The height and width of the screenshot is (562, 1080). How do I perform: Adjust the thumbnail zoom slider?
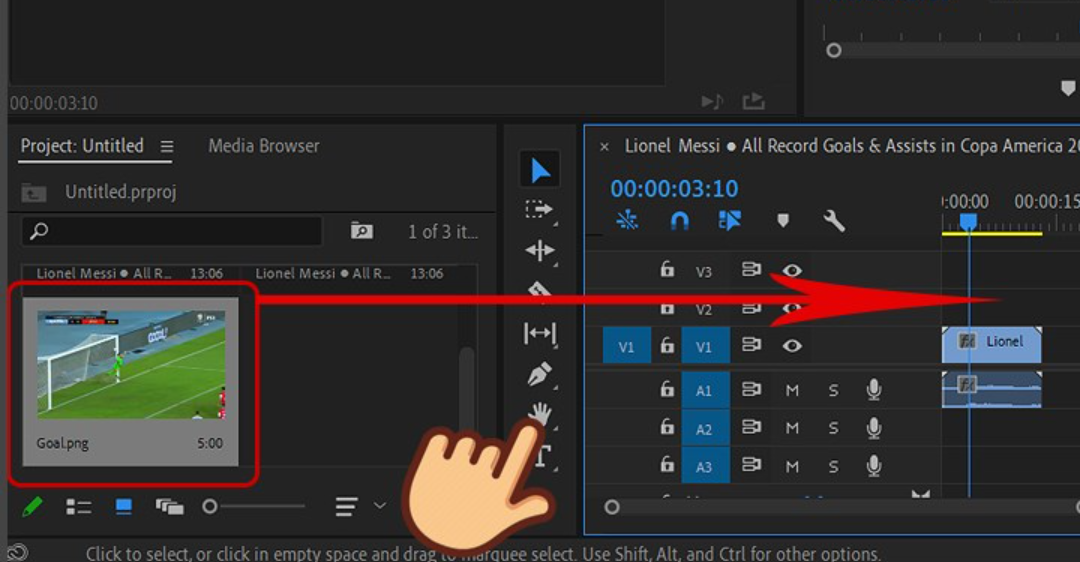210,507
